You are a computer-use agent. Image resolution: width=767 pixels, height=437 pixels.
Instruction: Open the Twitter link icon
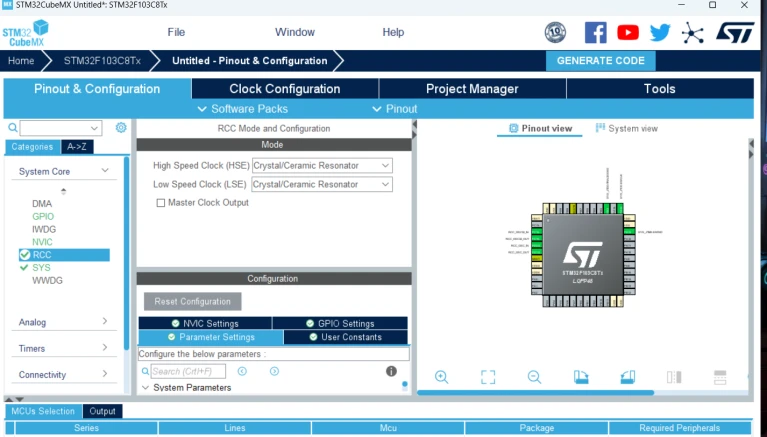[x=660, y=33]
